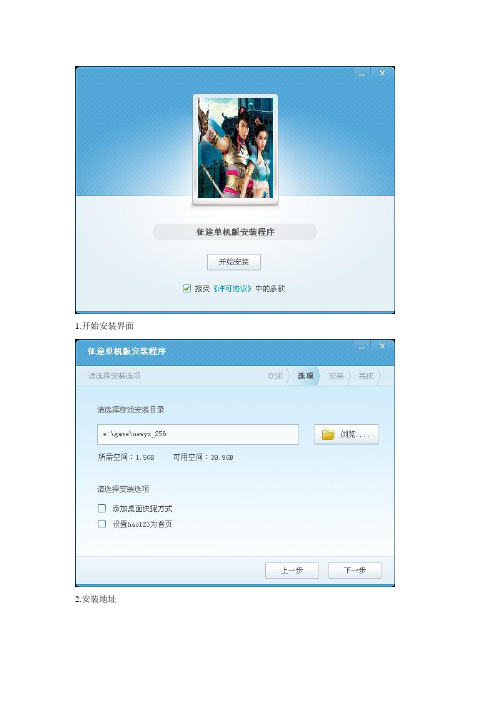Toggle the license agreement acceptance checkbox
The image size is (496, 702).
pyautogui.click(x=187, y=288)
